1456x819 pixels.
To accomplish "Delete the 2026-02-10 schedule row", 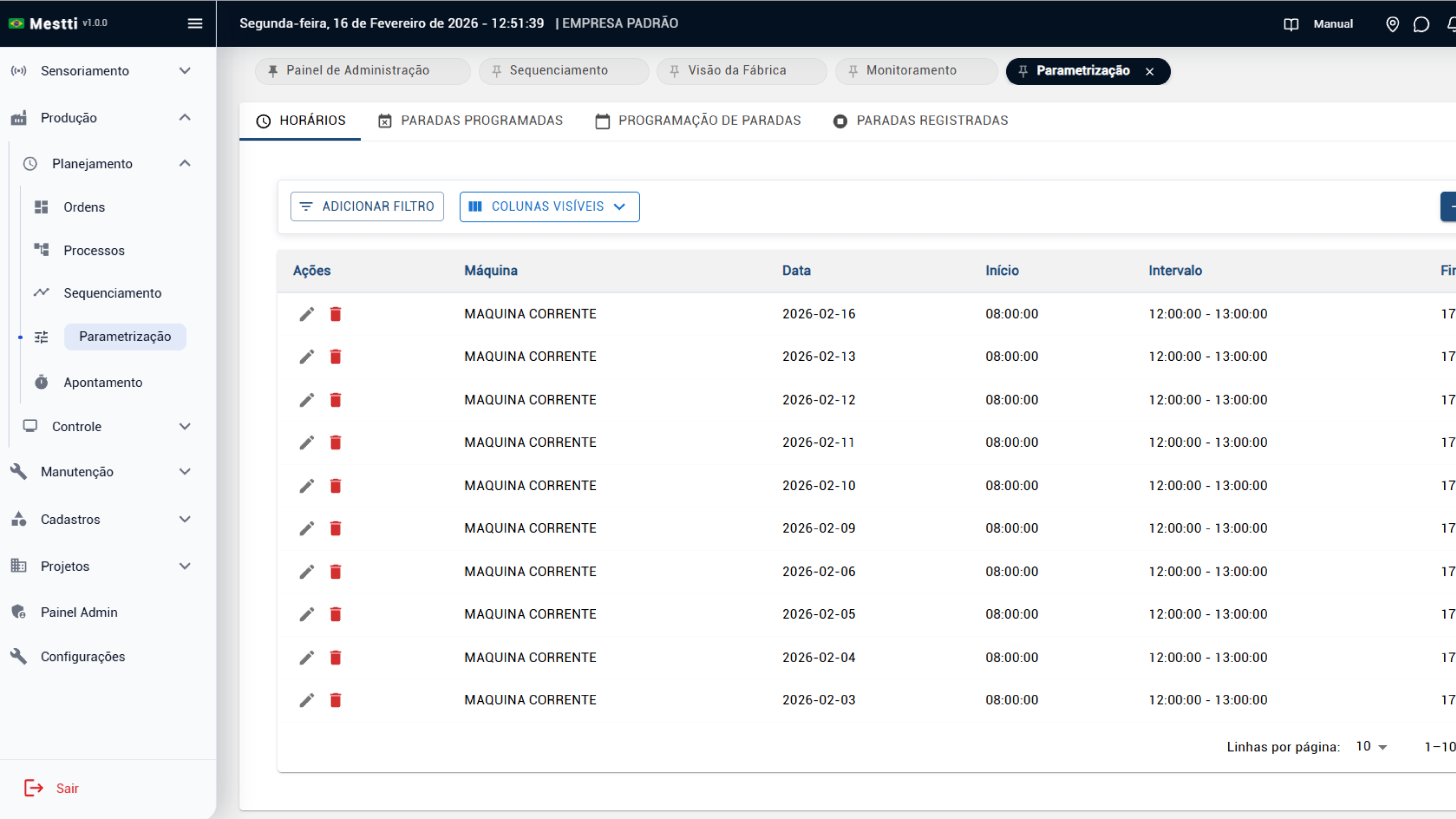I will 336,486.
